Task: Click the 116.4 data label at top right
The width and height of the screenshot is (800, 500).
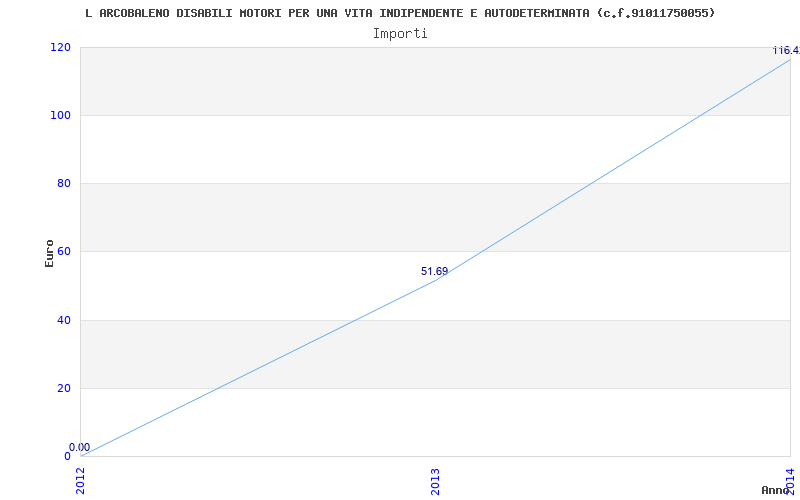Action: click(786, 51)
